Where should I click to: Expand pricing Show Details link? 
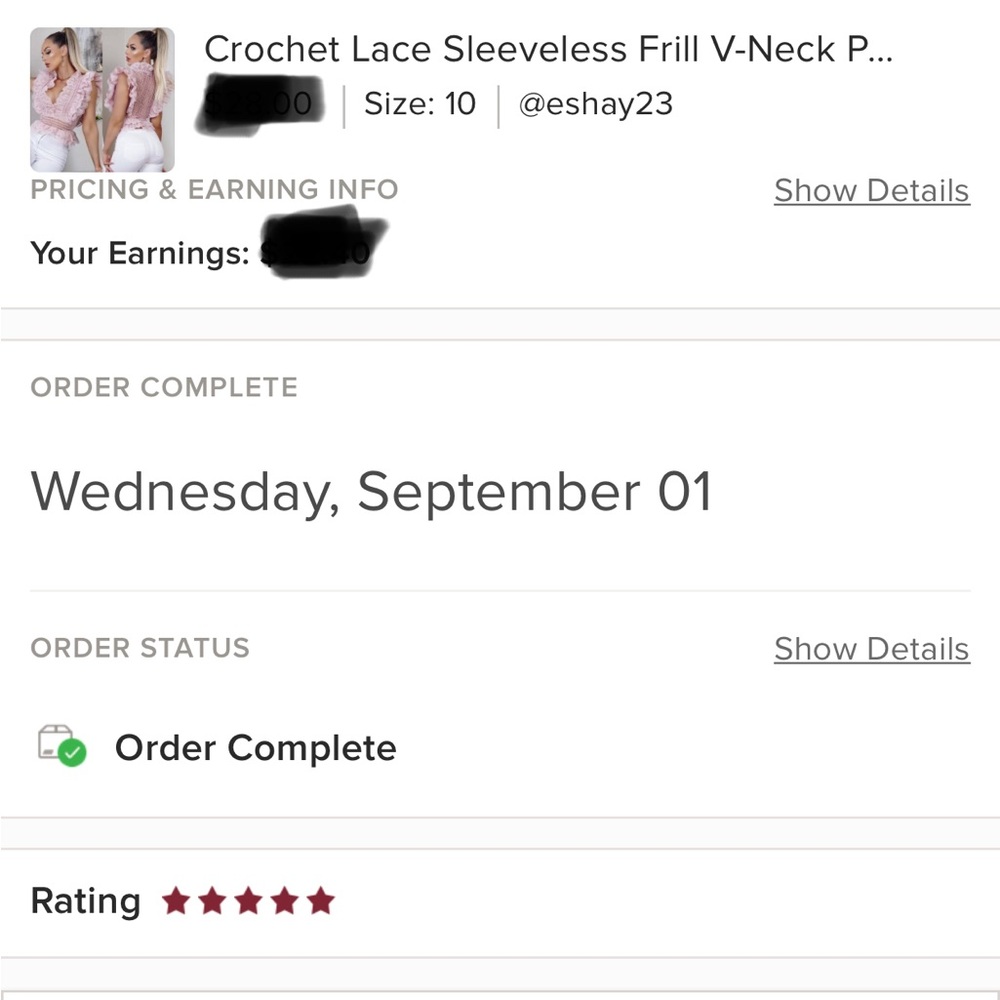(x=872, y=191)
